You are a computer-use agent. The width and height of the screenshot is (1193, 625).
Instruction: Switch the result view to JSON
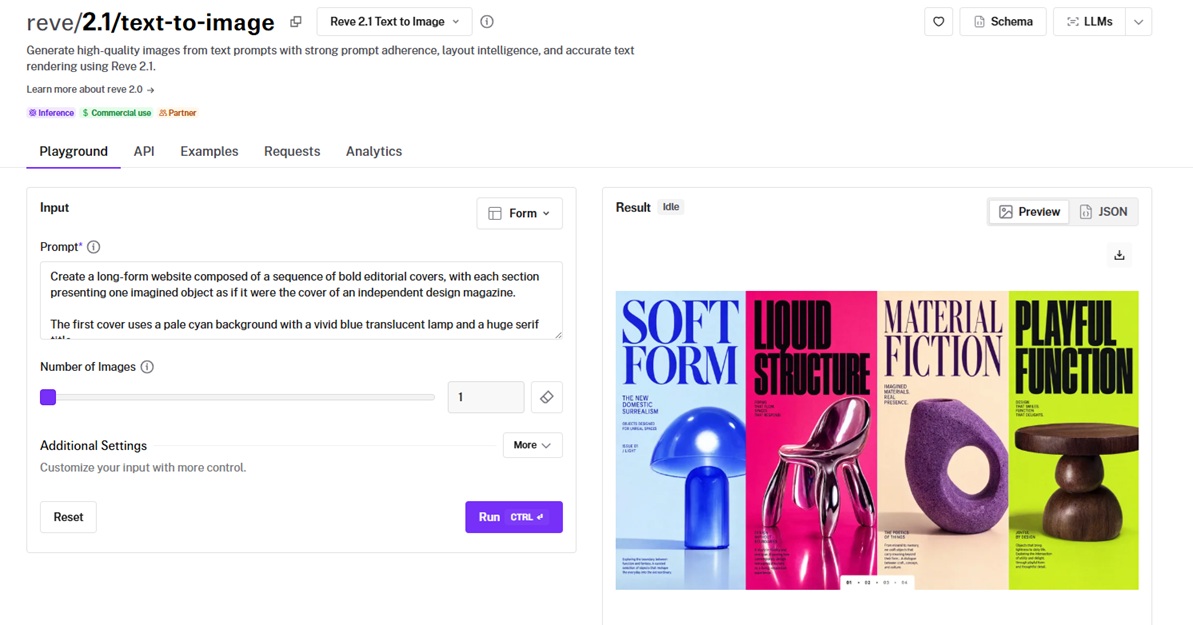coord(1103,212)
